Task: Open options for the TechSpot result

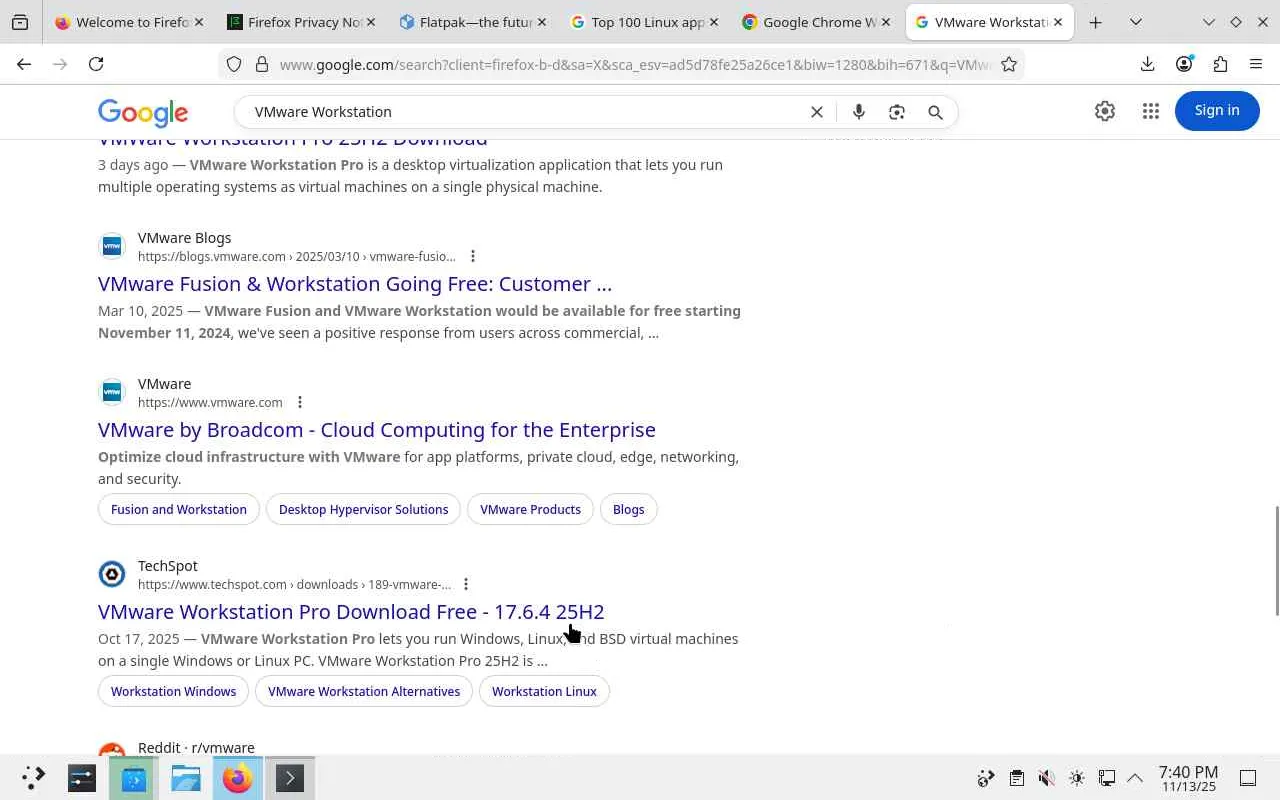Action: pos(465,584)
